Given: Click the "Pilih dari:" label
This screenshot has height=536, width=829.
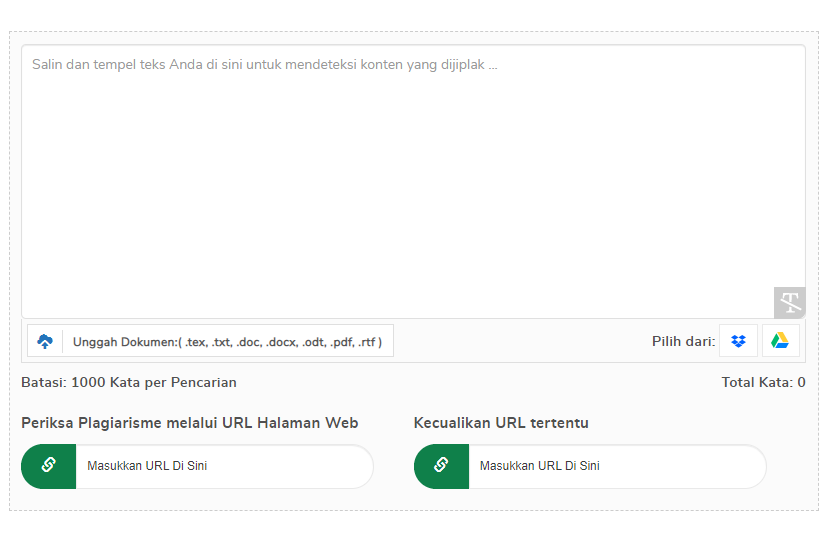Looking at the screenshot, I should coord(683,341).
